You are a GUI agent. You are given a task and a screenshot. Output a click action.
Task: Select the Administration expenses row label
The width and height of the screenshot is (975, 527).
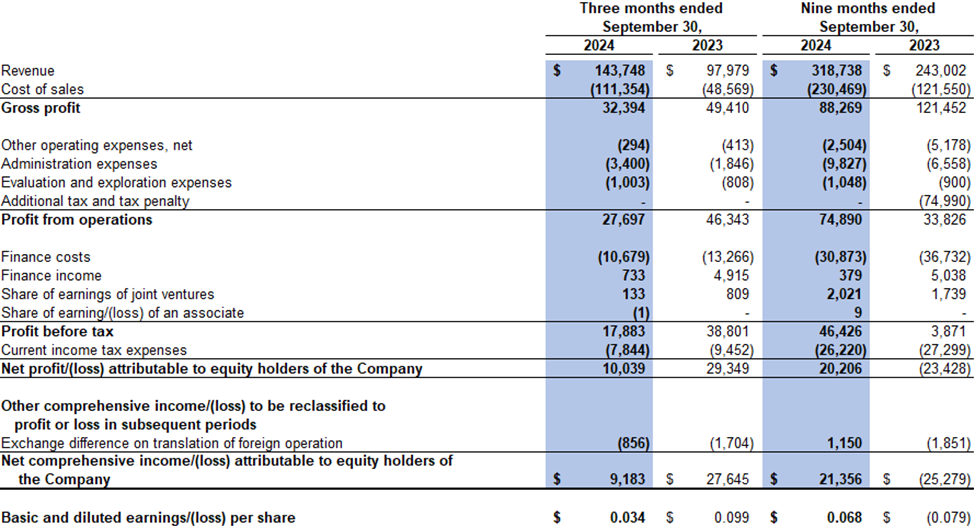pyautogui.click(x=79, y=164)
